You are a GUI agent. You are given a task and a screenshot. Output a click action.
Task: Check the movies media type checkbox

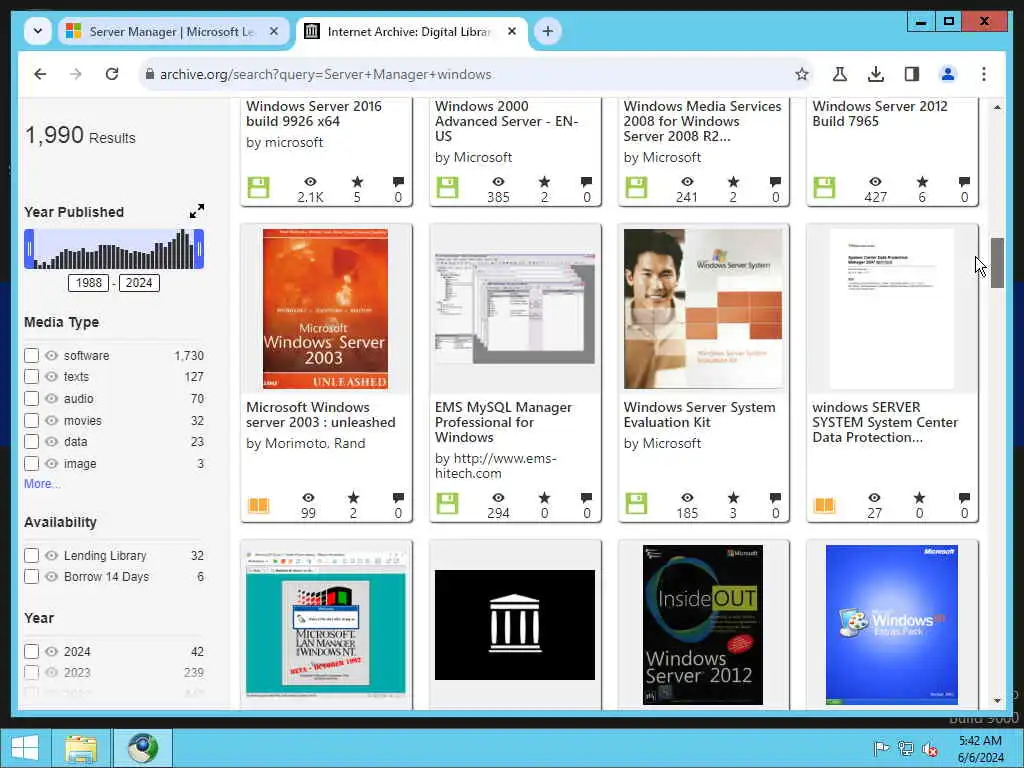click(x=31, y=421)
